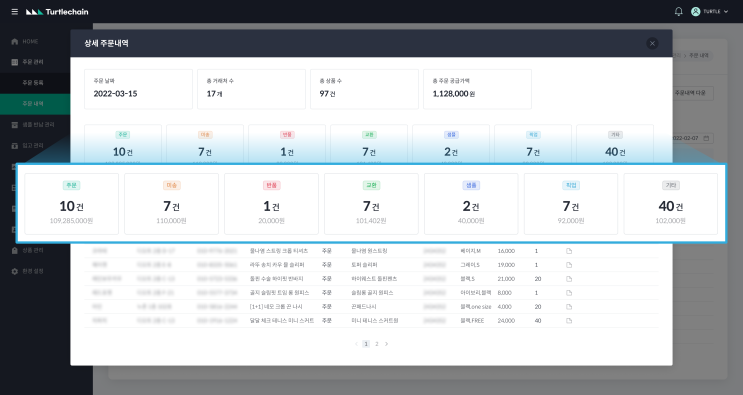Click the 미니 테니스 스커트형 cell
Screen dimensions: 743x395
point(374,321)
